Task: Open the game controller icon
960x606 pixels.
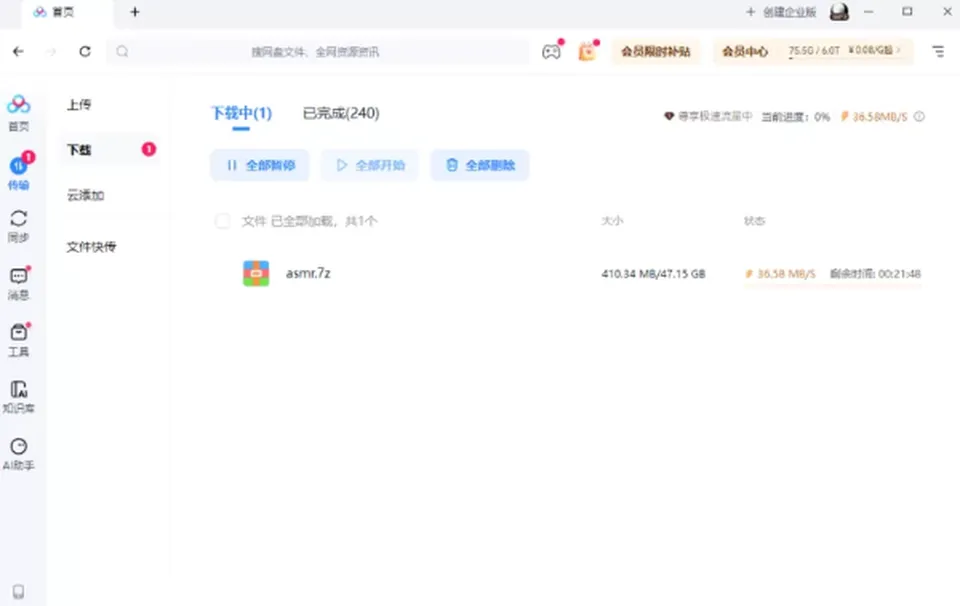Action: (x=551, y=51)
